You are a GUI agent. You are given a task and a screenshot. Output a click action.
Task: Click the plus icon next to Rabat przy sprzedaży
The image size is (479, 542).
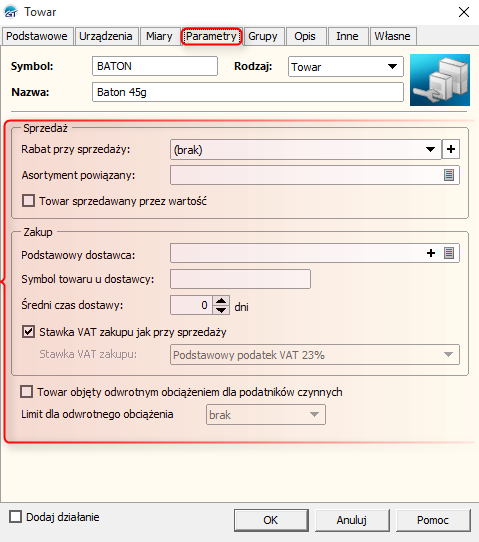tap(451, 149)
